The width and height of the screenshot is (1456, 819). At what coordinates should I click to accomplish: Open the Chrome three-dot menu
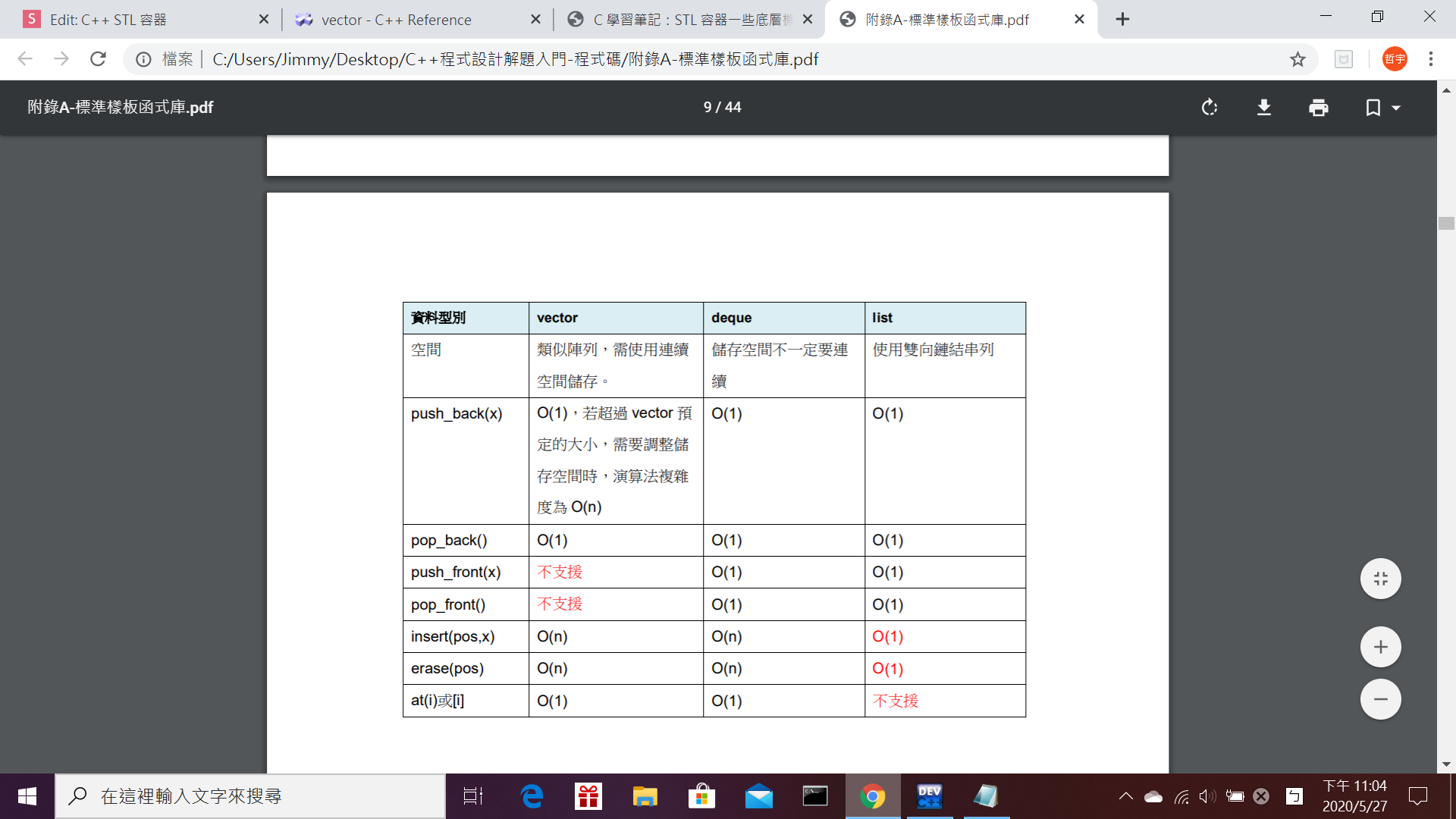point(1430,59)
